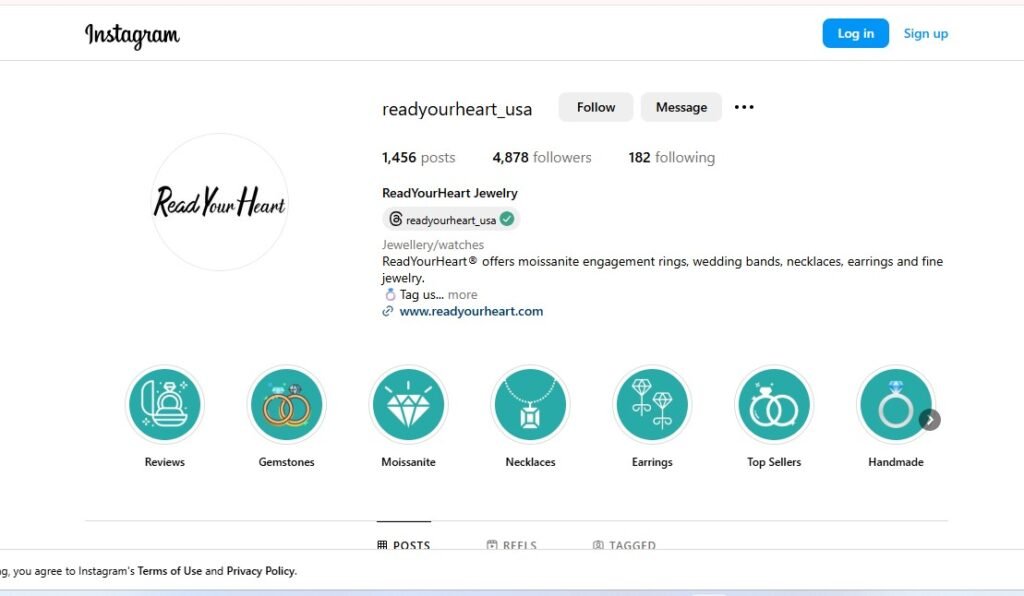The width and height of the screenshot is (1024, 596).
Task: Click the ReadYourHeart profile picture
Action: click(x=219, y=202)
